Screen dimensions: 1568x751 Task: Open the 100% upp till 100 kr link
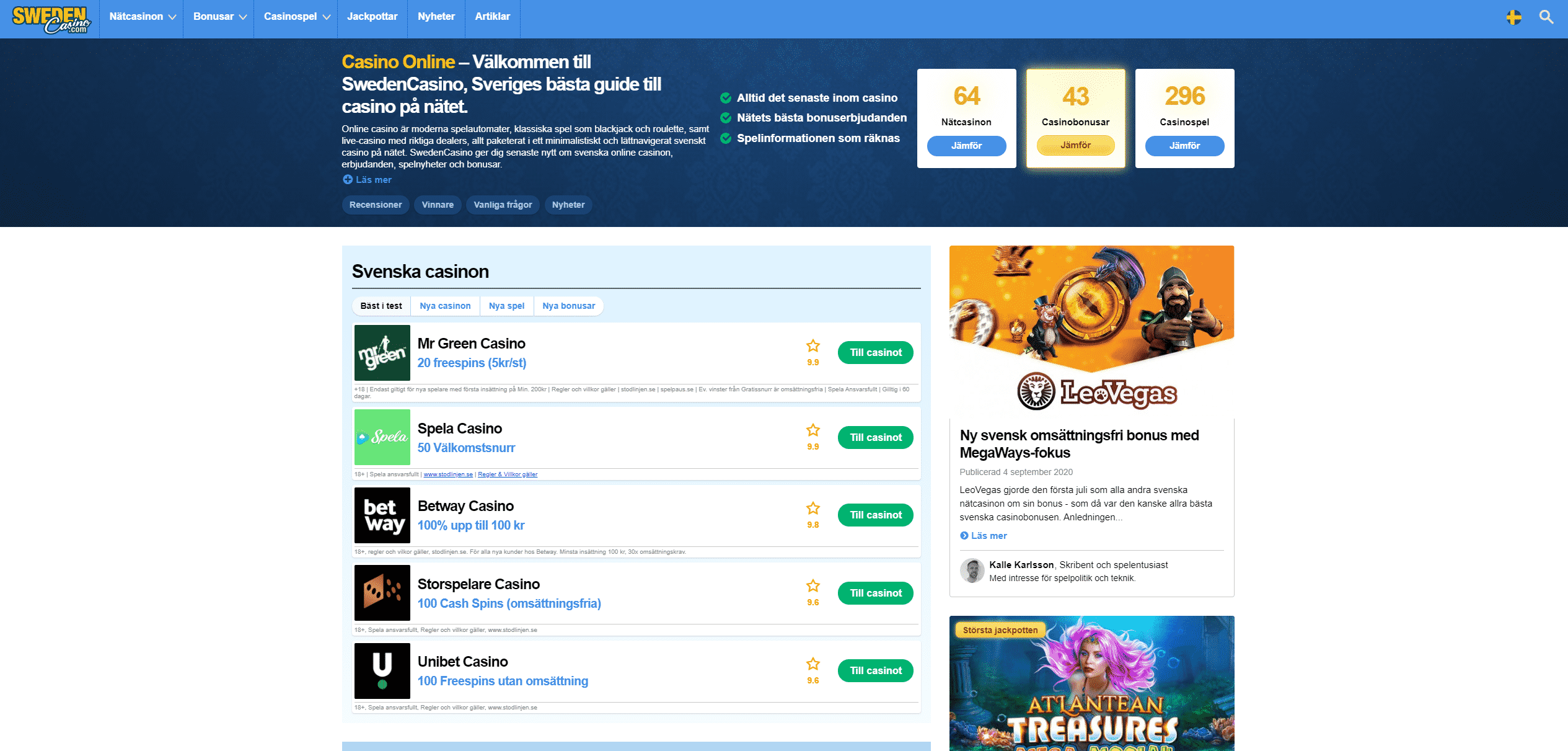click(x=471, y=525)
